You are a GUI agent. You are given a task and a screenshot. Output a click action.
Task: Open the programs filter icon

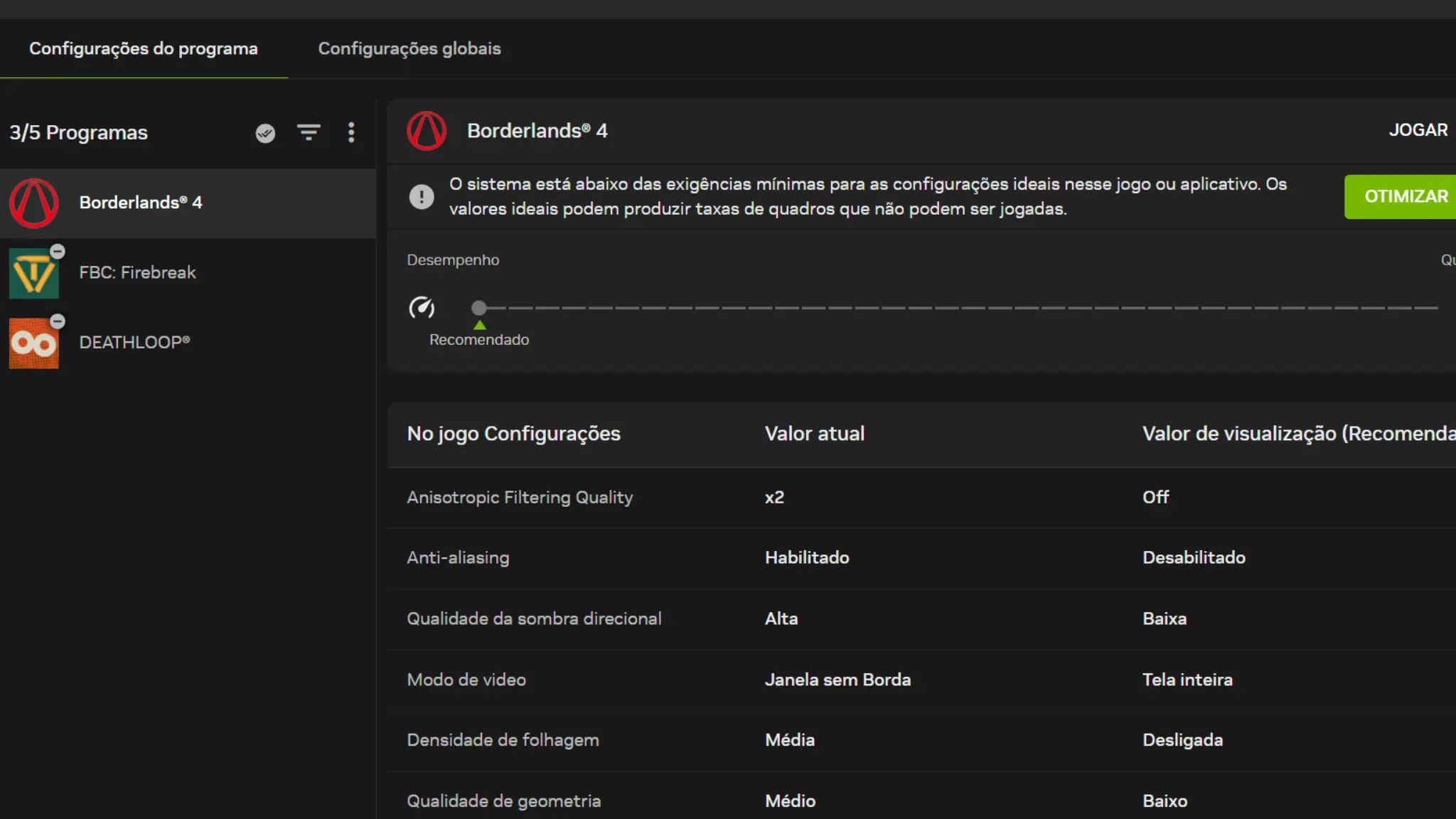point(309,132)
